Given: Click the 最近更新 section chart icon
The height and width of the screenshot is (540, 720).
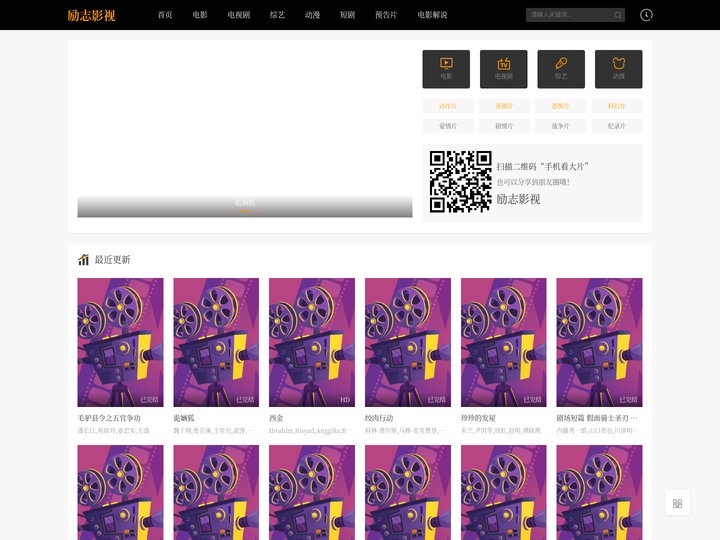Looking at the screenshot, I should click(83, 259).
